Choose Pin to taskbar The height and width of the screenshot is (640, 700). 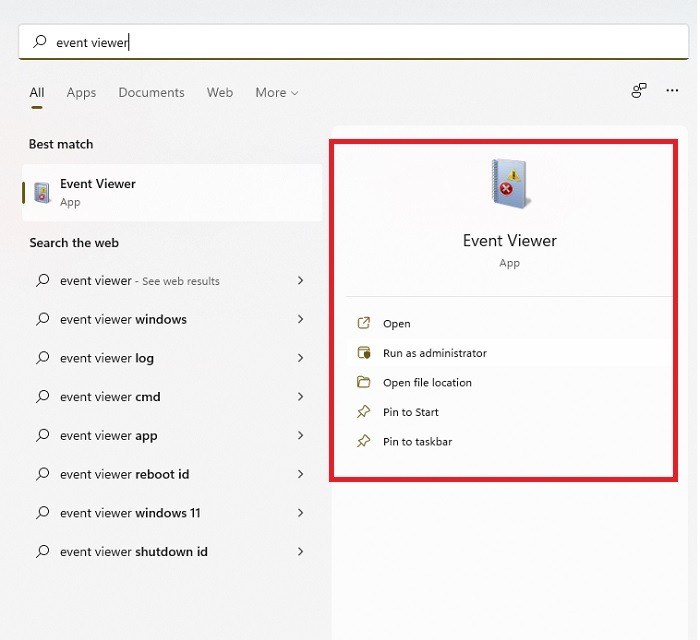pos(509,441)
